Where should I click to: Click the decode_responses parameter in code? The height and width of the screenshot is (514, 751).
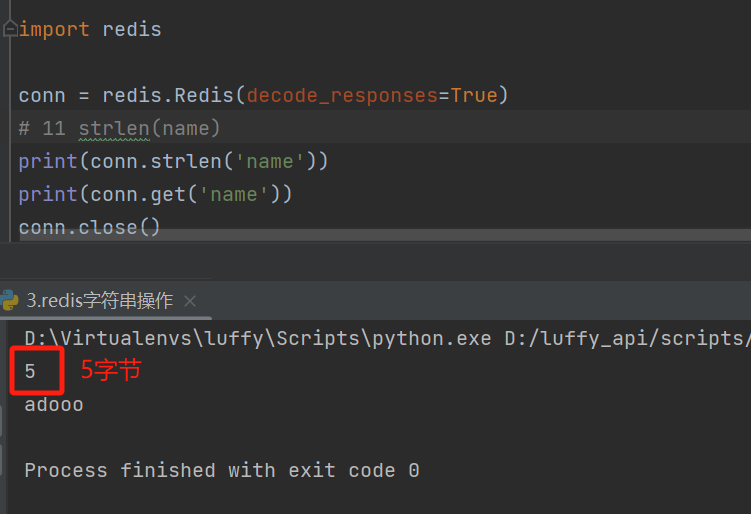pyautogui.click(x=341, y=96)
